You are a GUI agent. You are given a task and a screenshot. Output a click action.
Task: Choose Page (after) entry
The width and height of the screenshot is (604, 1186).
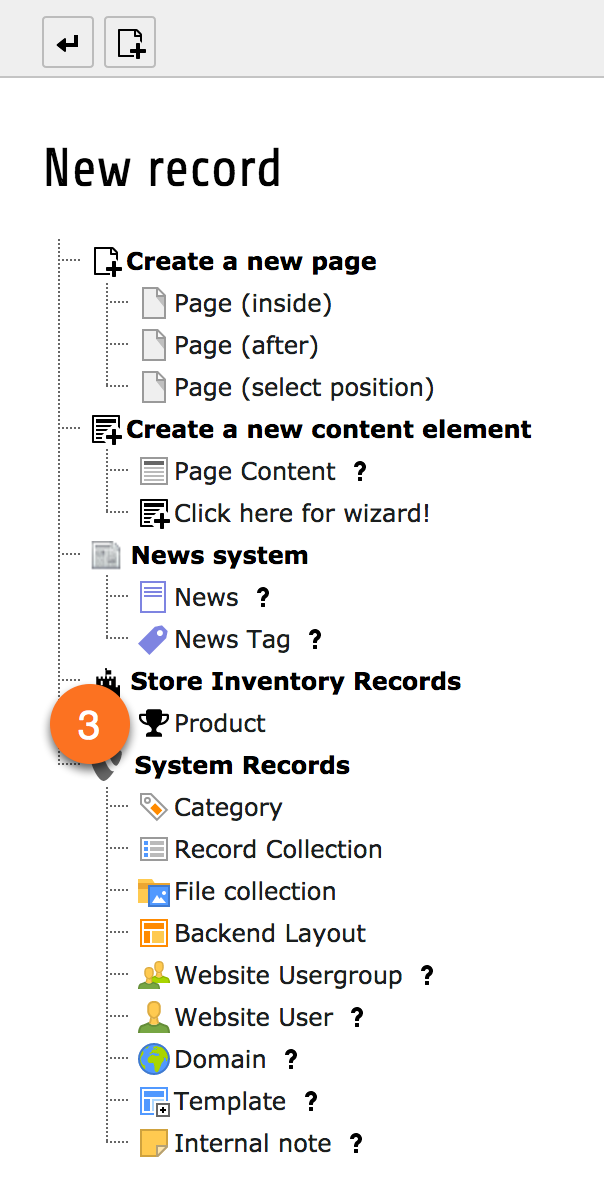(246, 346)
